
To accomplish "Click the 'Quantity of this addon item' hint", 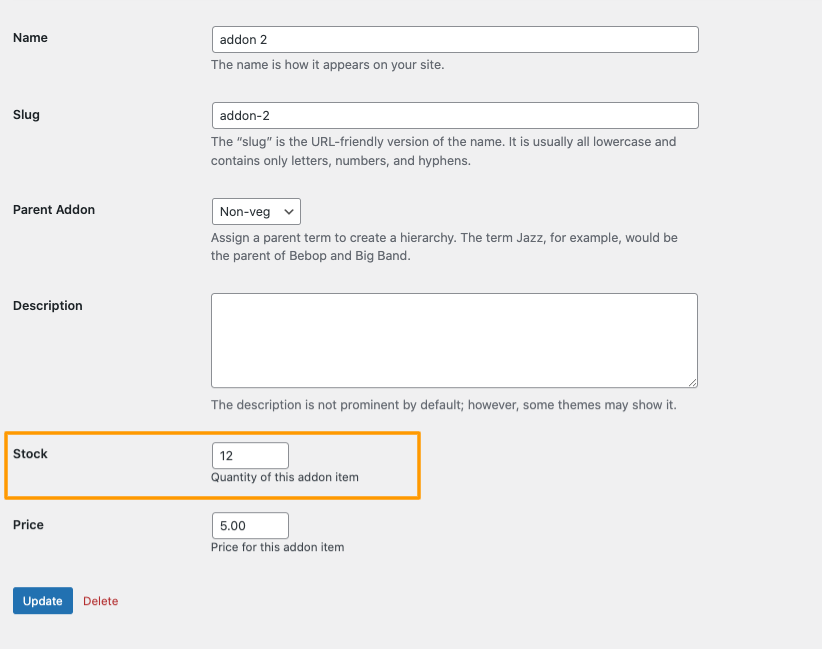I will 284,477.
